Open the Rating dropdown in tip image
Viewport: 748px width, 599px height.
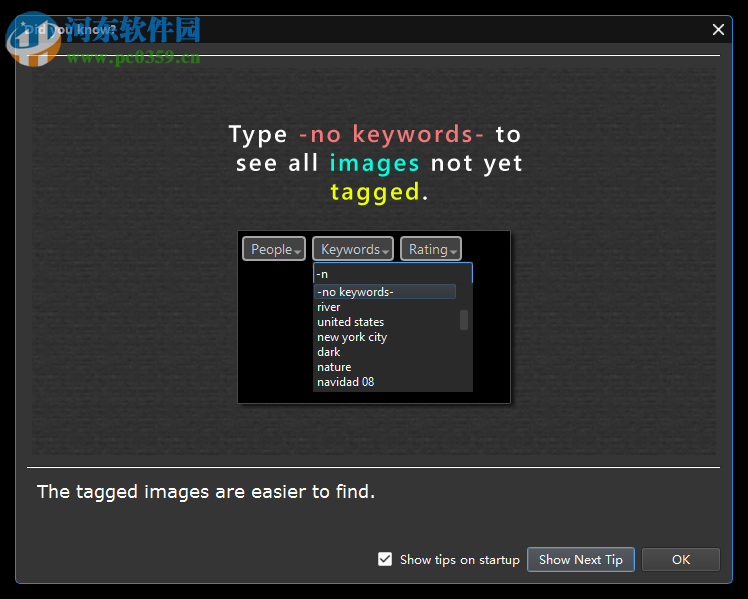[431, 249]
